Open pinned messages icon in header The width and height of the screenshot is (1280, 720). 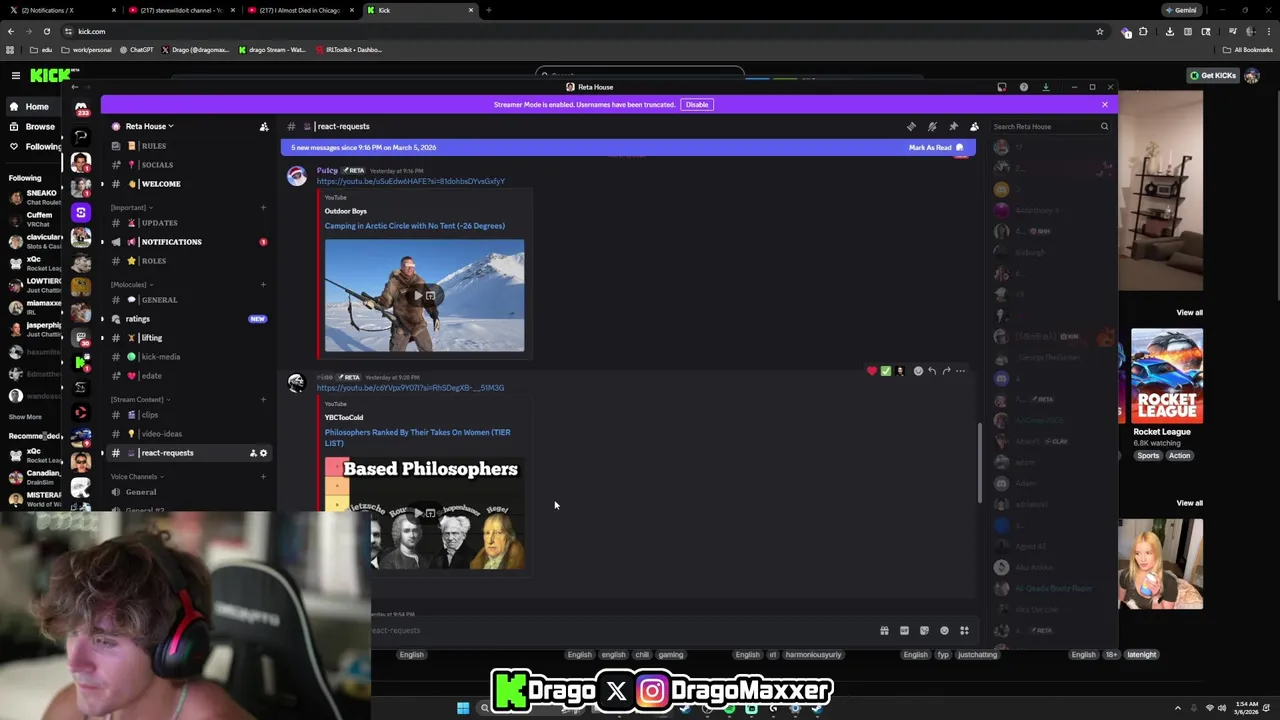(x=953, y=127)
